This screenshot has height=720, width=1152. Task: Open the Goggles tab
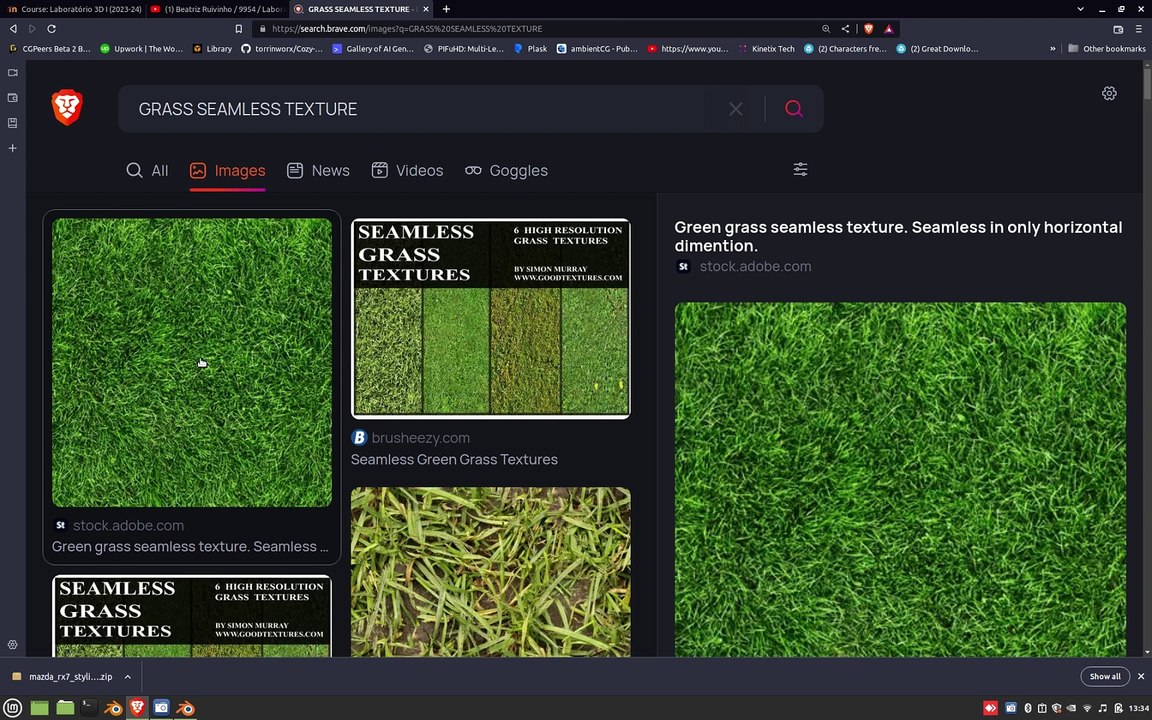[x=506, y=170]
